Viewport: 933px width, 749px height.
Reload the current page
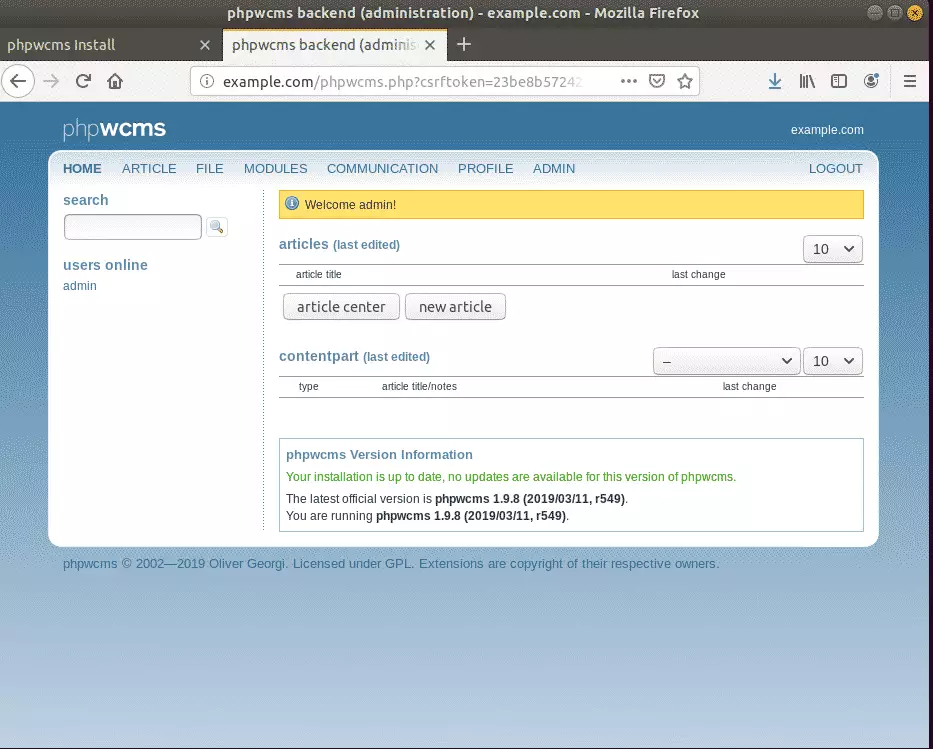point(83,81)
